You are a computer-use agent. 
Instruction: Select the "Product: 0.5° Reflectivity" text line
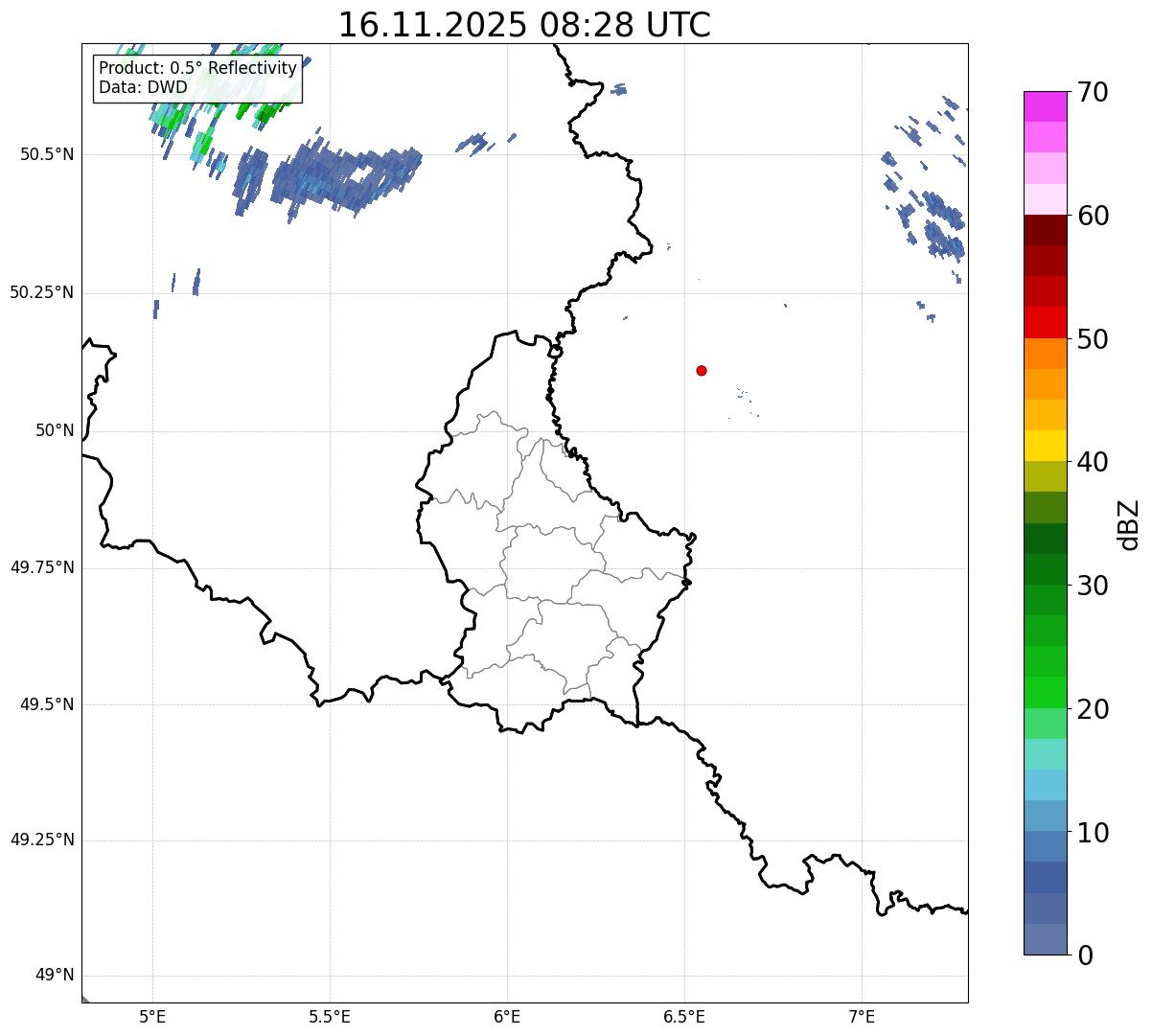tap(198, 69)
